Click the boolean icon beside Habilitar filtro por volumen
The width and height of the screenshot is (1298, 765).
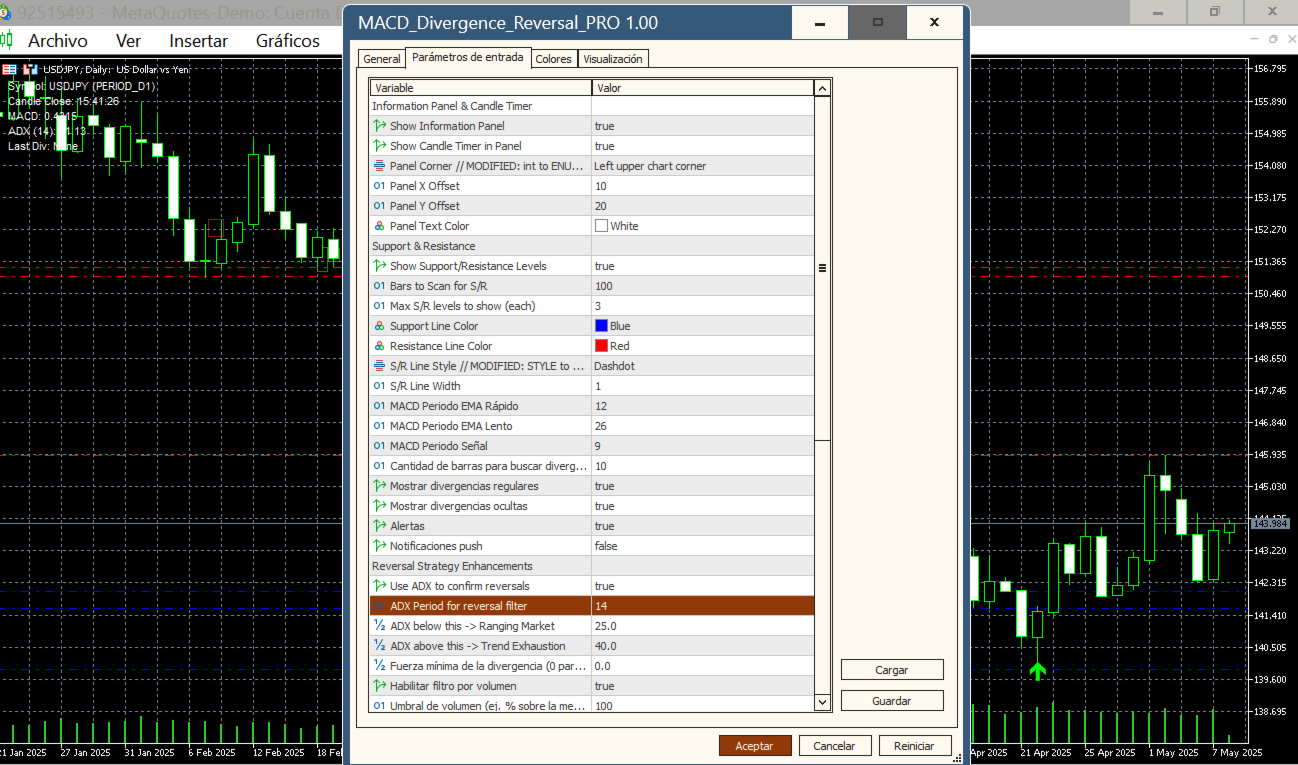(x=379, y=686)
